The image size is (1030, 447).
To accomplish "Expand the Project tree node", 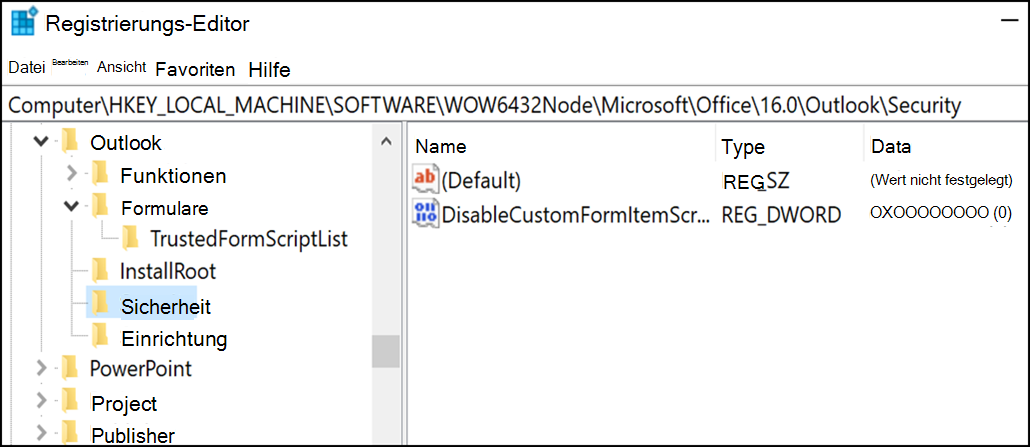I will point(41,401).
